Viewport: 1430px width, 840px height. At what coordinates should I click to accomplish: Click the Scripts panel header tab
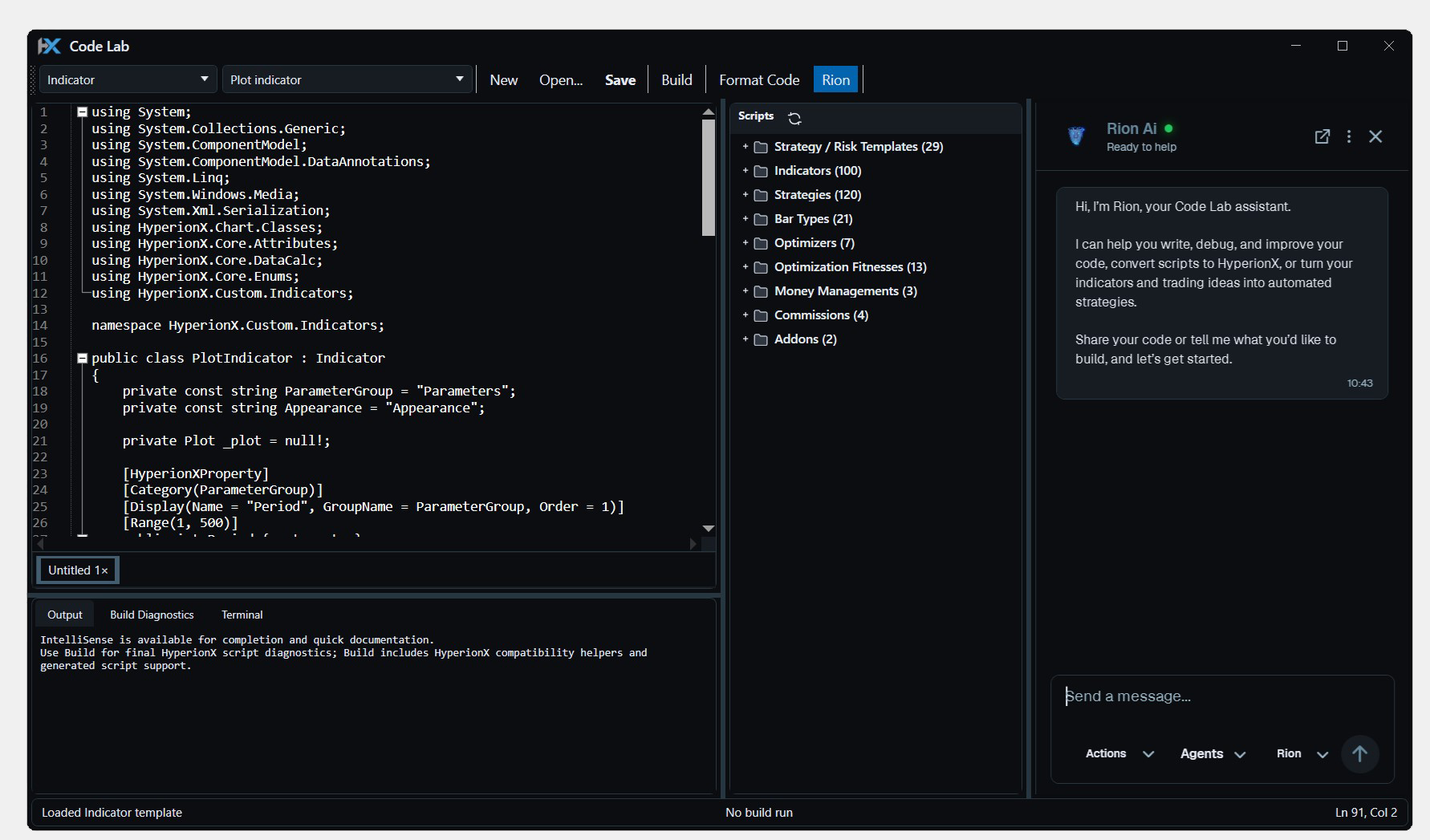pos(756,116)
